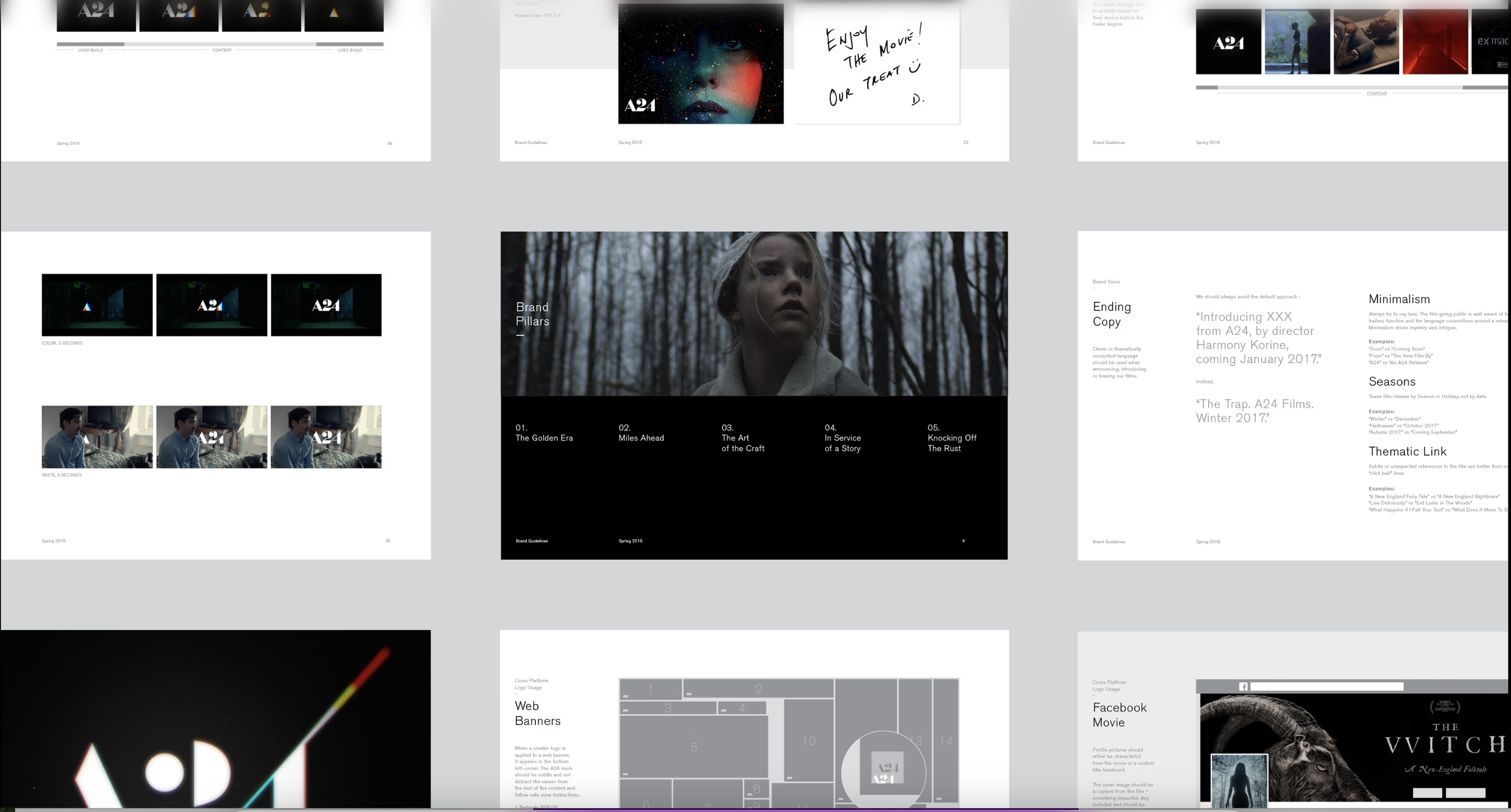Select the 'Minimalism' heading

tap(1399, 299)
